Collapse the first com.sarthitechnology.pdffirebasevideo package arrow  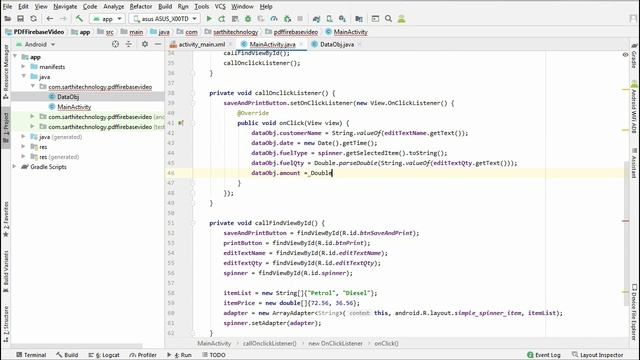coord(33,87)
